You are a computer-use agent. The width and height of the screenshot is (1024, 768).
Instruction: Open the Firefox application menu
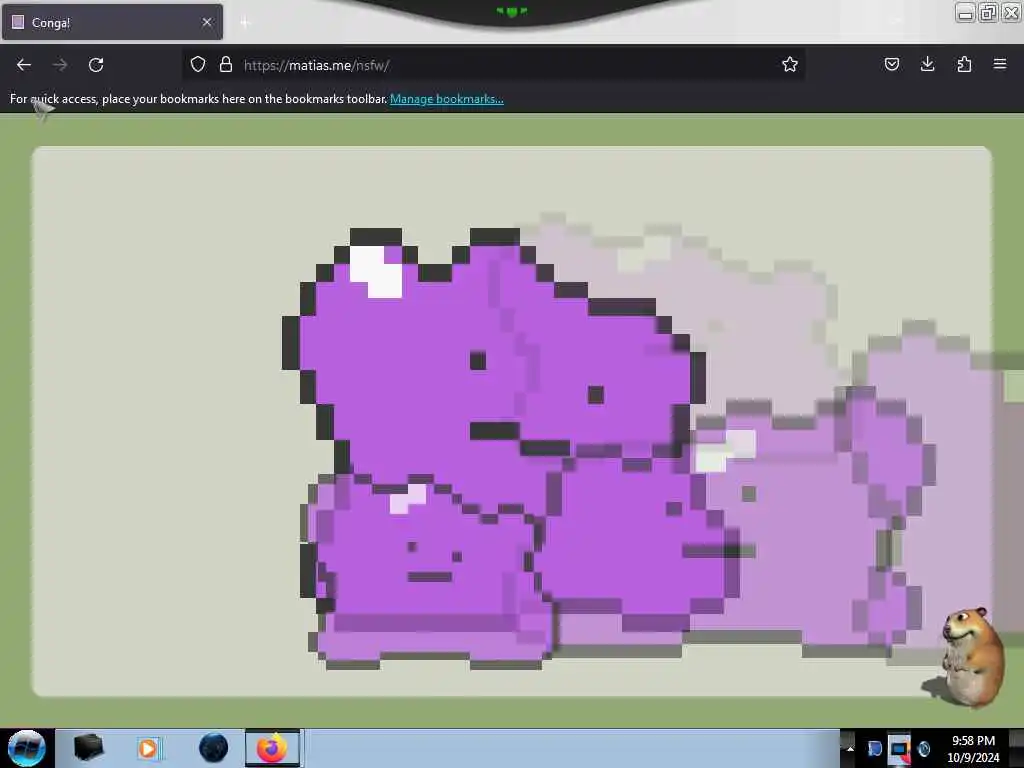click(1000, 64)
